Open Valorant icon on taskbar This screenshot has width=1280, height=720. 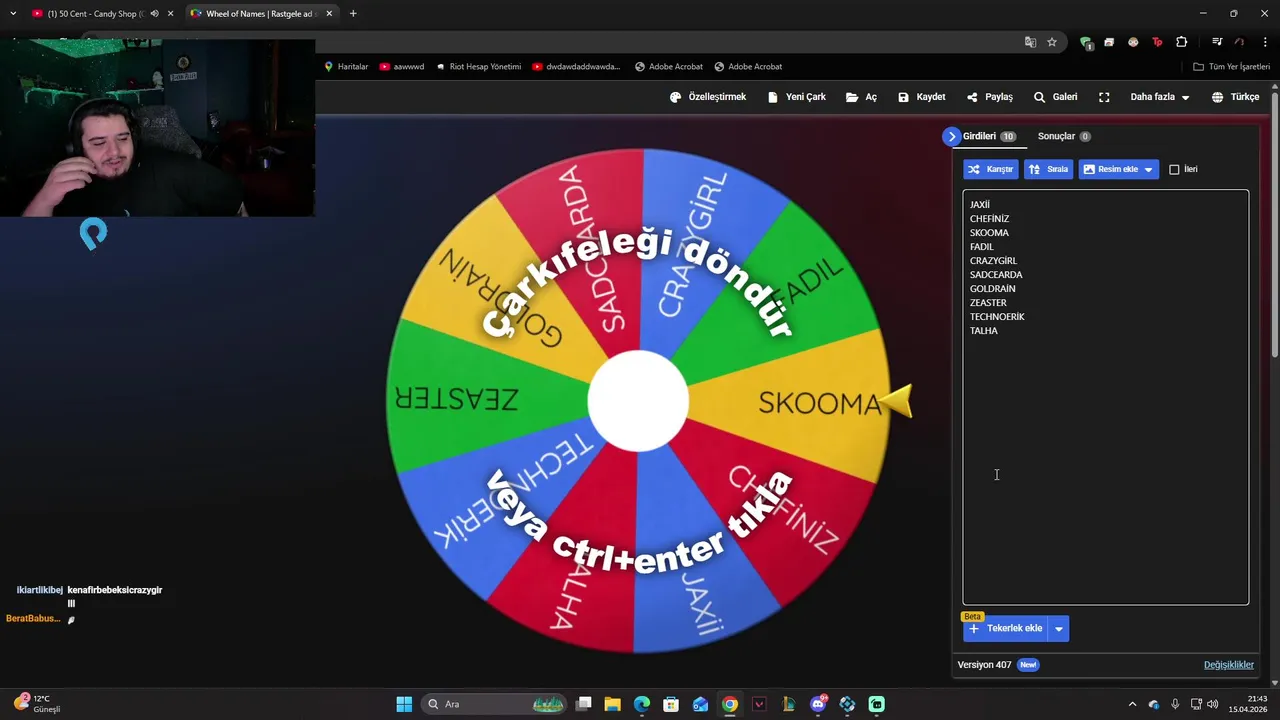[x=759, y=704]
